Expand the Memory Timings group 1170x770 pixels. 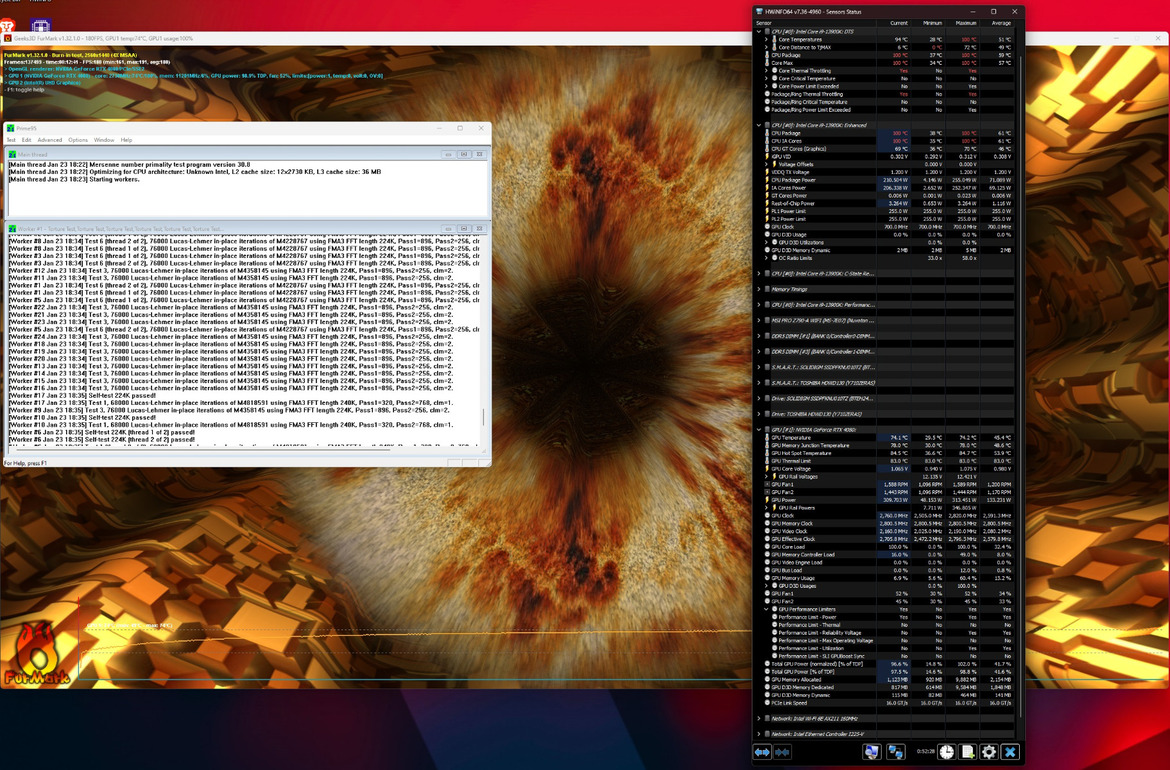pos(759,289)
